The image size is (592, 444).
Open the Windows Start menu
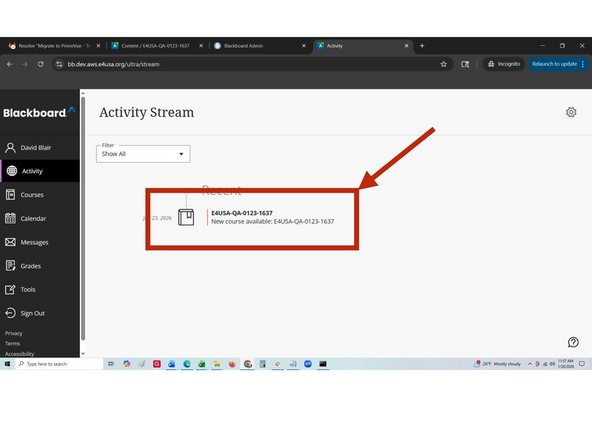[x=7, y=364]
